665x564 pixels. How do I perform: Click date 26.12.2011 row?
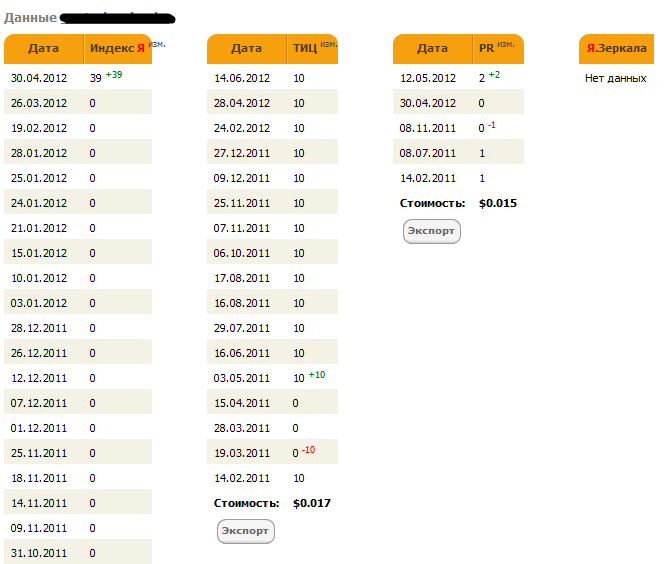point(78,354)
